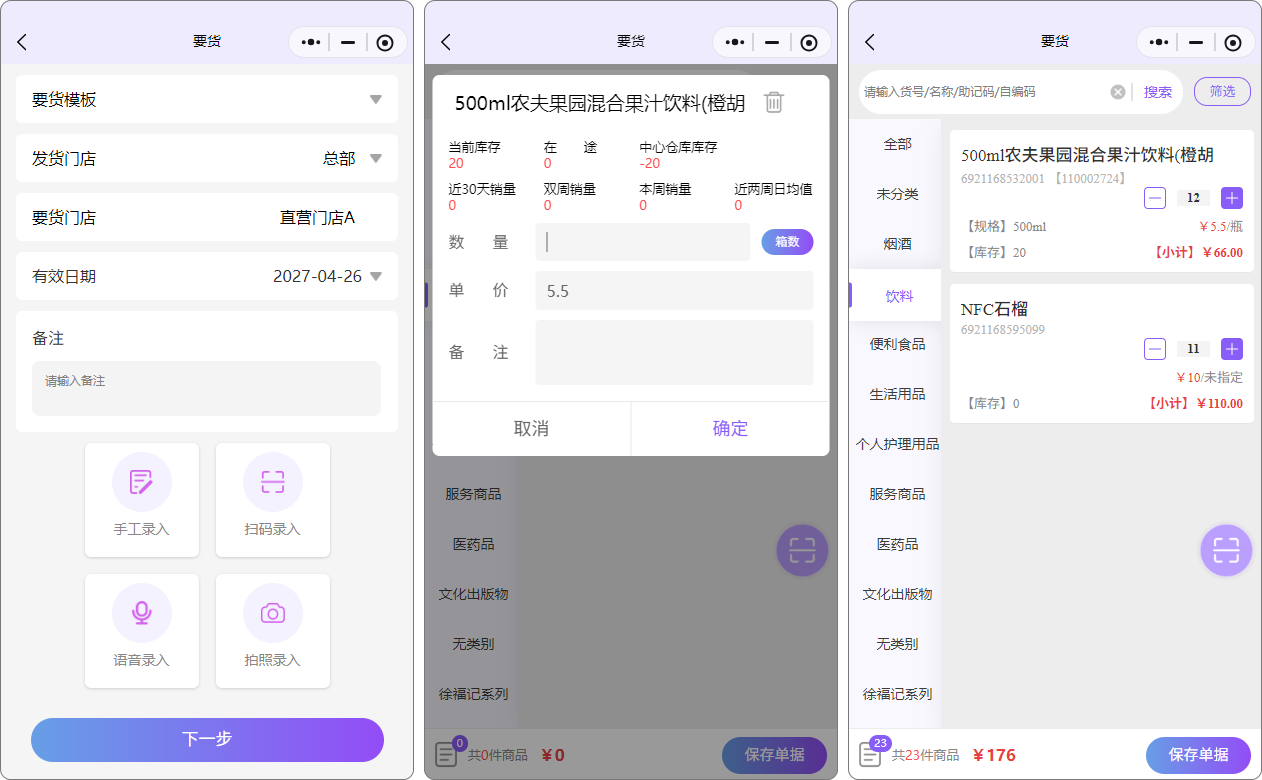Increase quantity of 500ml农夫果园 item
The image size is (1262, 780).
pos(1232,198)
